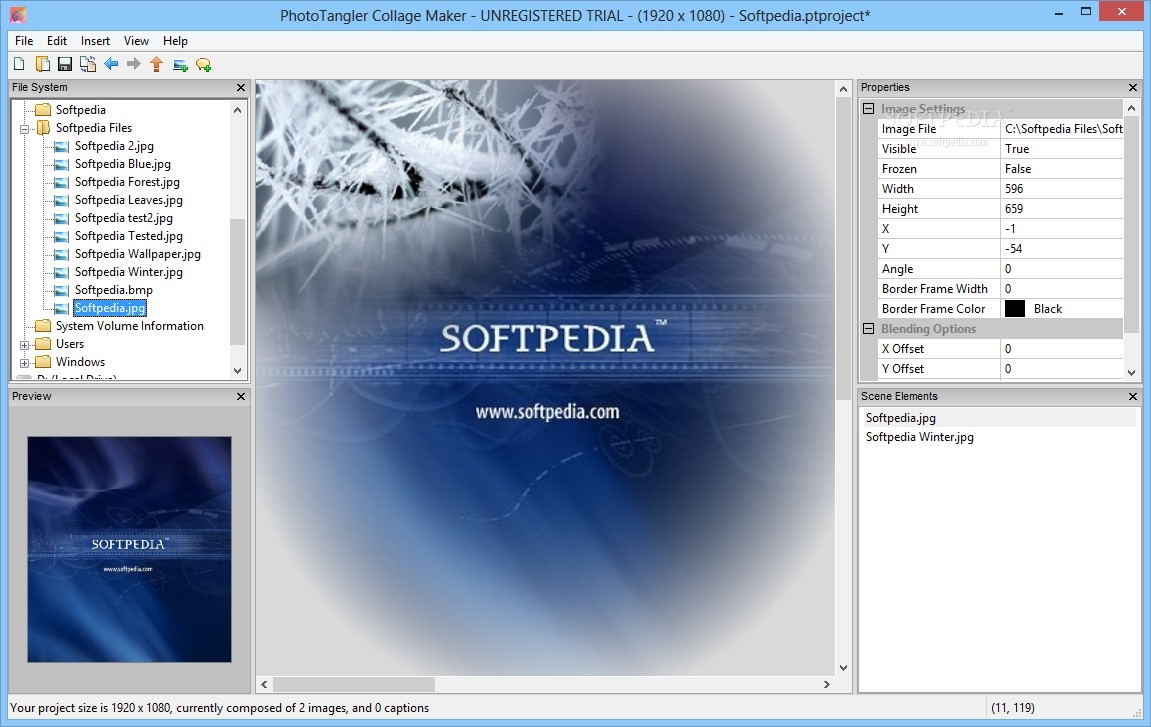Create a new project with the blank page icon
The width and height of the screenshot is (1151, 727).
coord(20,65)
